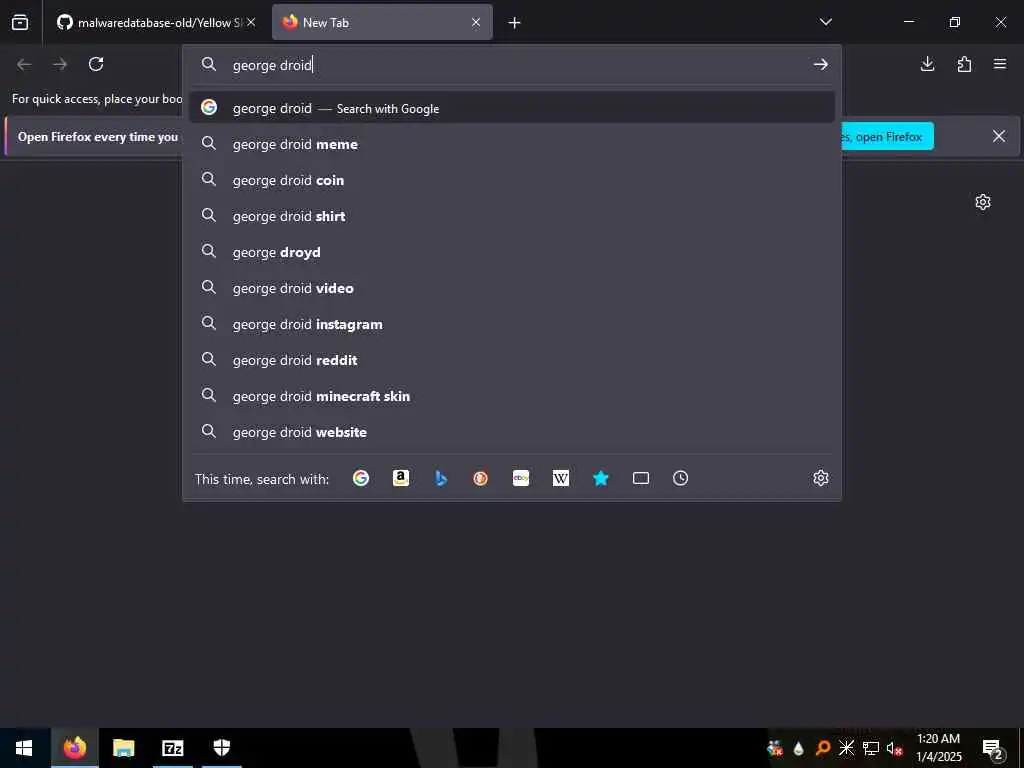Close the New Tab tab
This screenshot has height=768, width=1024.
(476, 22)
